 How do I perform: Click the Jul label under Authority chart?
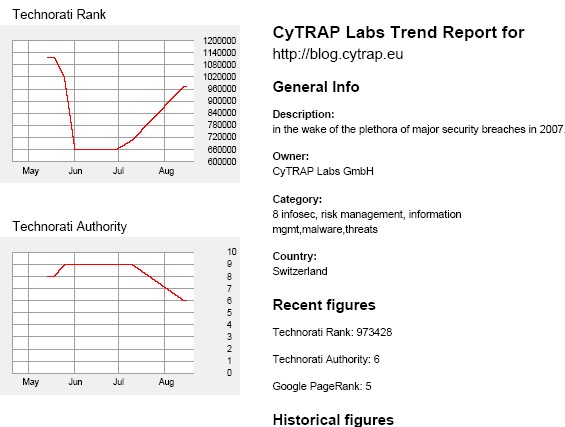118,382
